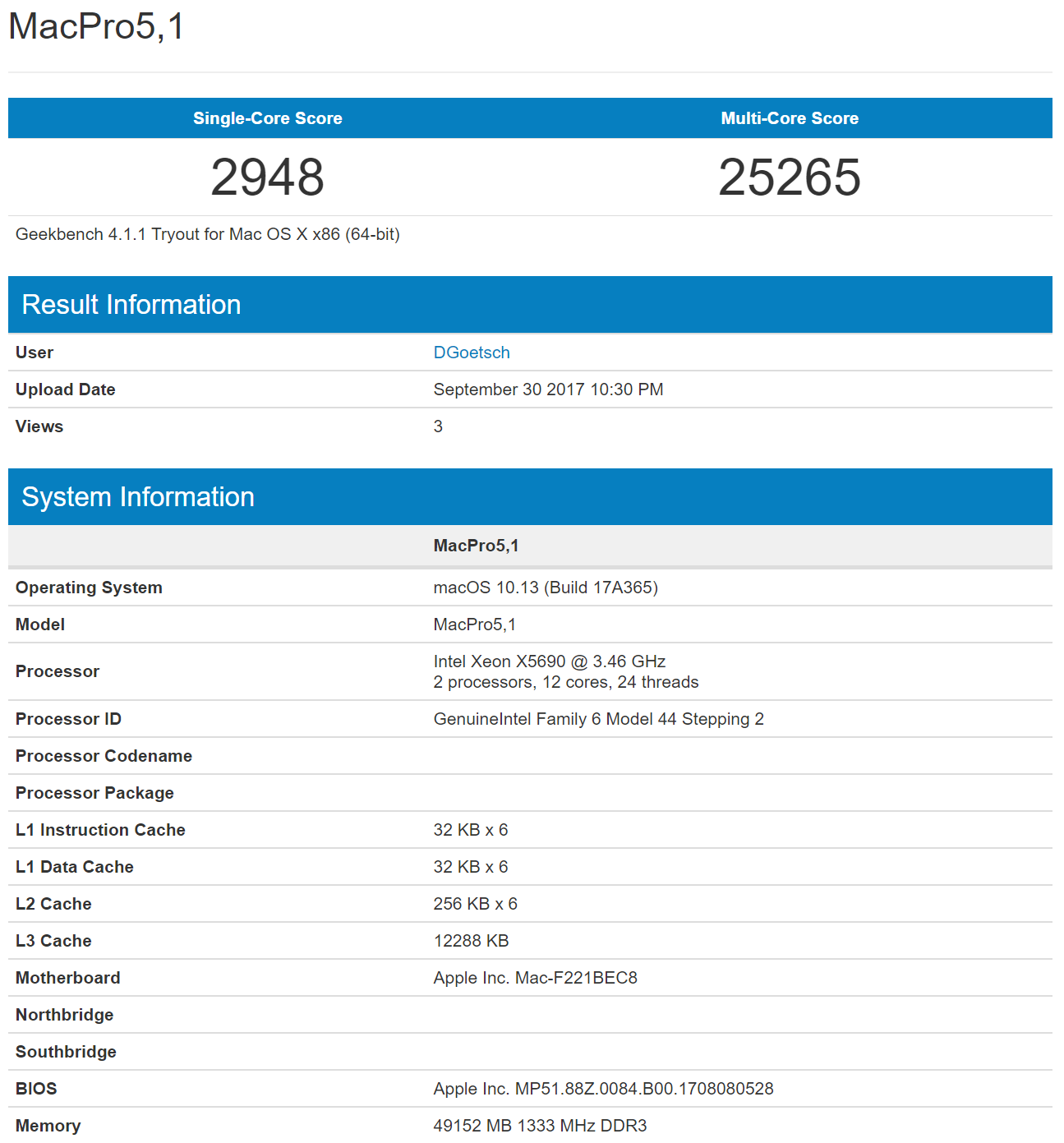Screen dimensions: 1064x1143
Task: Click the L1 Instruction Cache value 32 KB x 6
Action: [471, 830]
